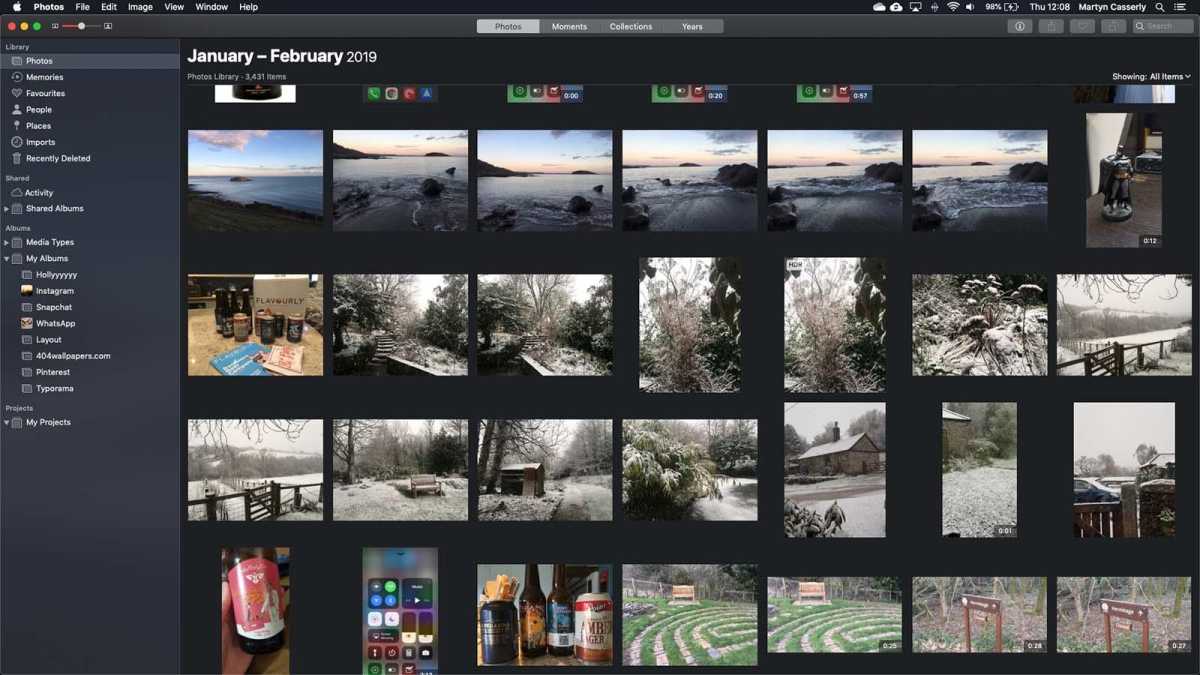
Task: Open the Apple menu
Action: pyautogui.click(x=17, y=7)
